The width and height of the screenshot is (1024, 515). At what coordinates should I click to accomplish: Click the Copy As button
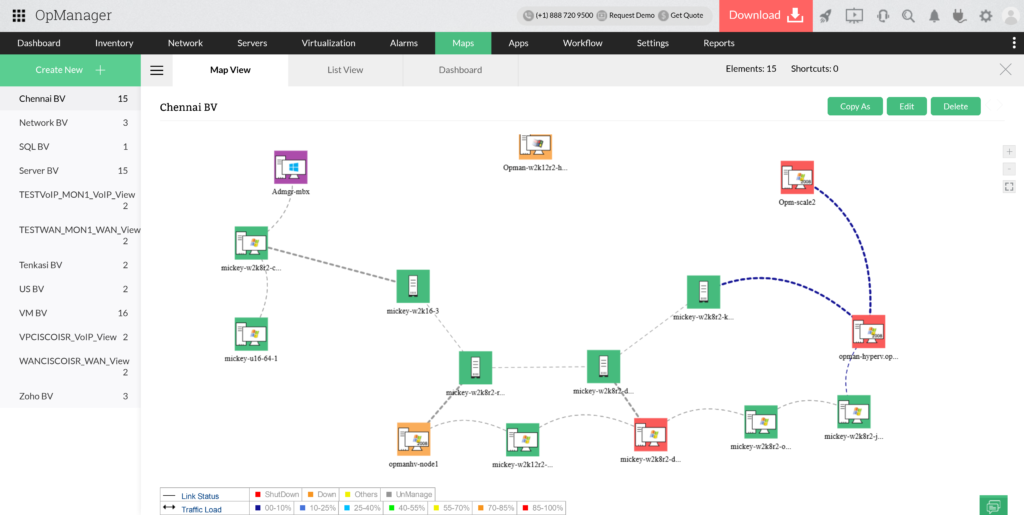point(854,106)
